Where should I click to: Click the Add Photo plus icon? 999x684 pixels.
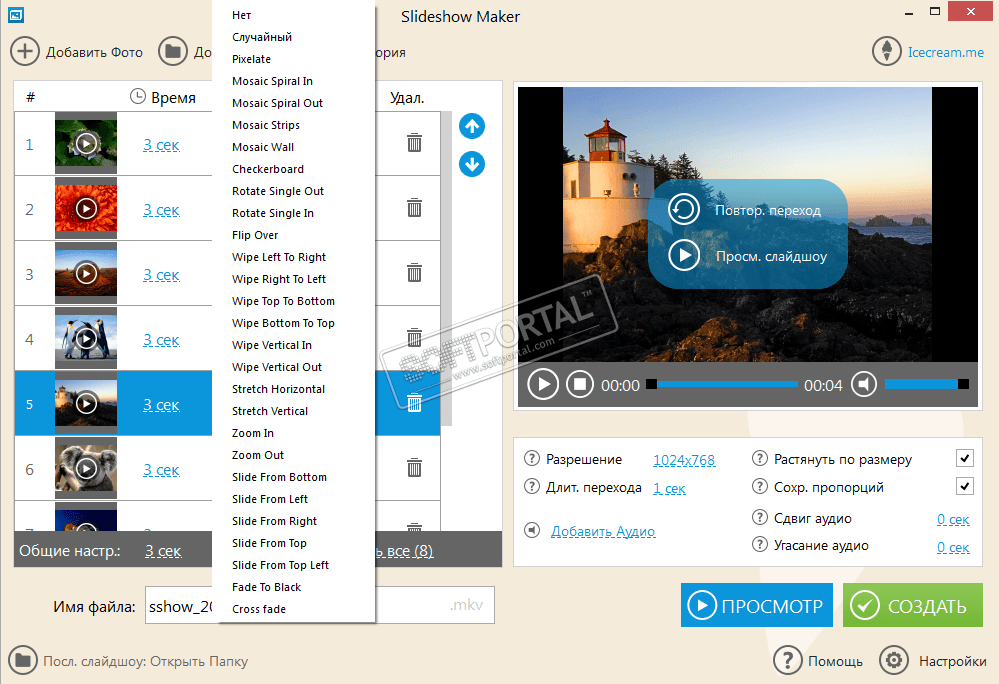pyautogui.click(x=24, y=52)
